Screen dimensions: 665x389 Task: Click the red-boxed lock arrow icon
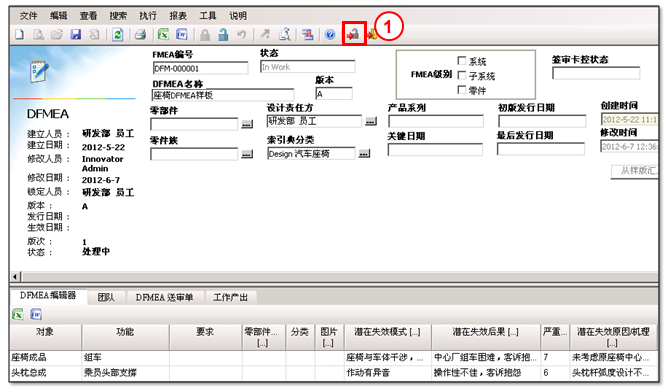coord(353,34)
